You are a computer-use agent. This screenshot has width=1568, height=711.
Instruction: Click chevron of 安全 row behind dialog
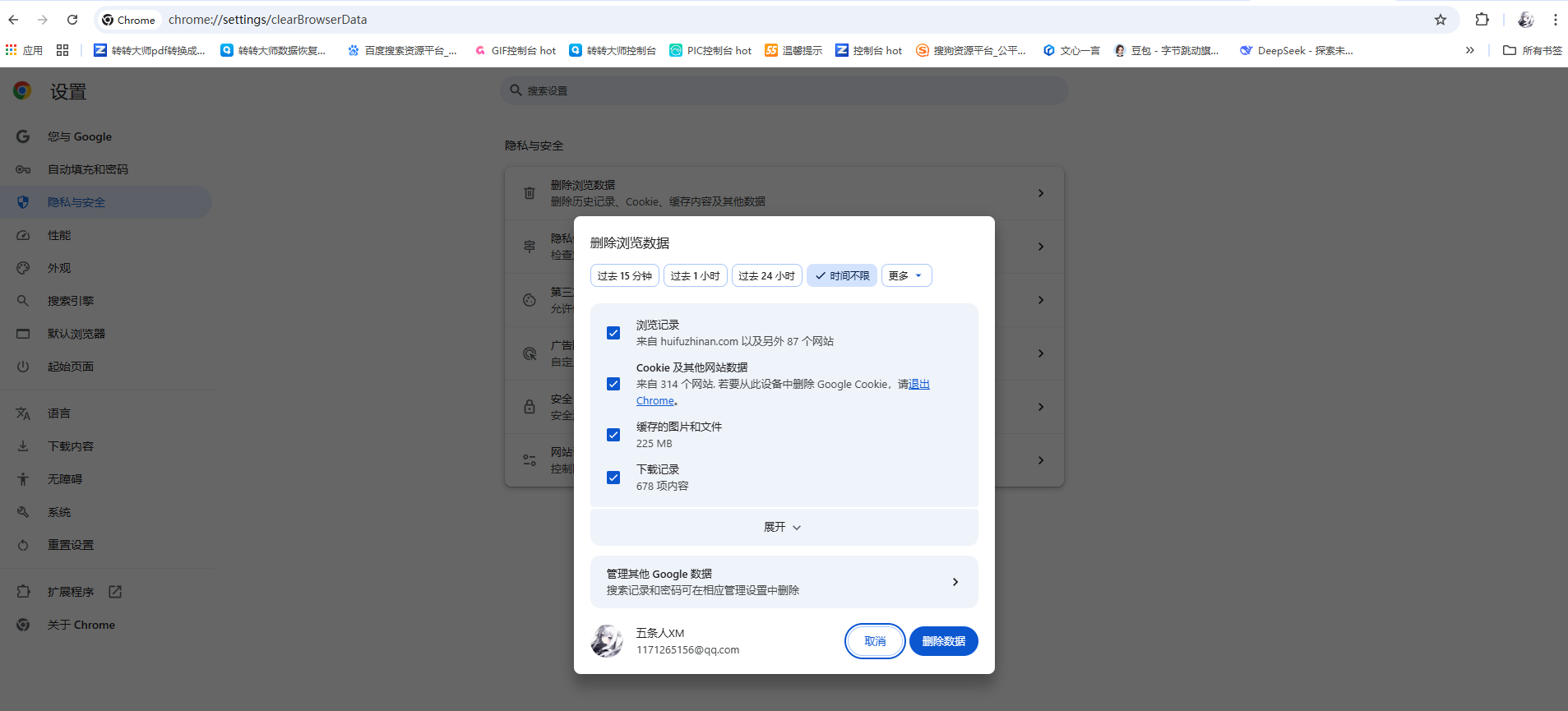click(1041, 407)
